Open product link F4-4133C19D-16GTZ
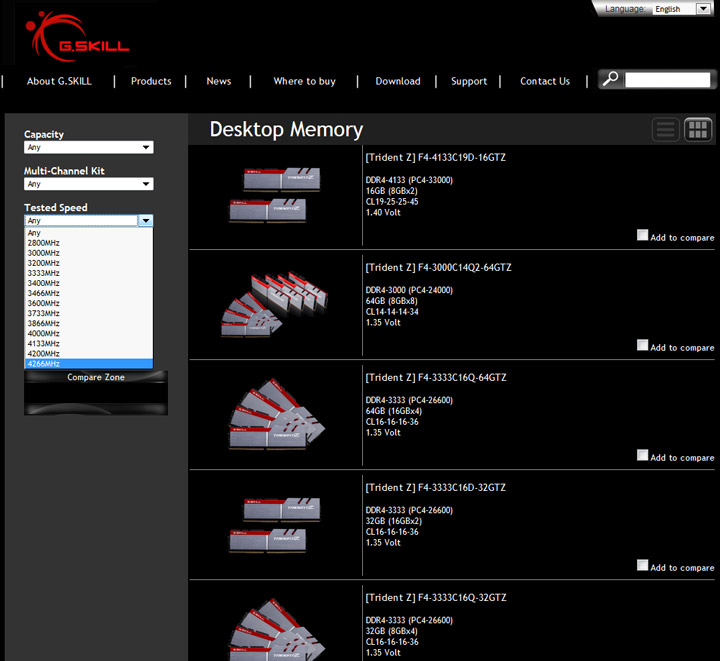Viewport: 720px width, 661px height. tap(435, 157)
